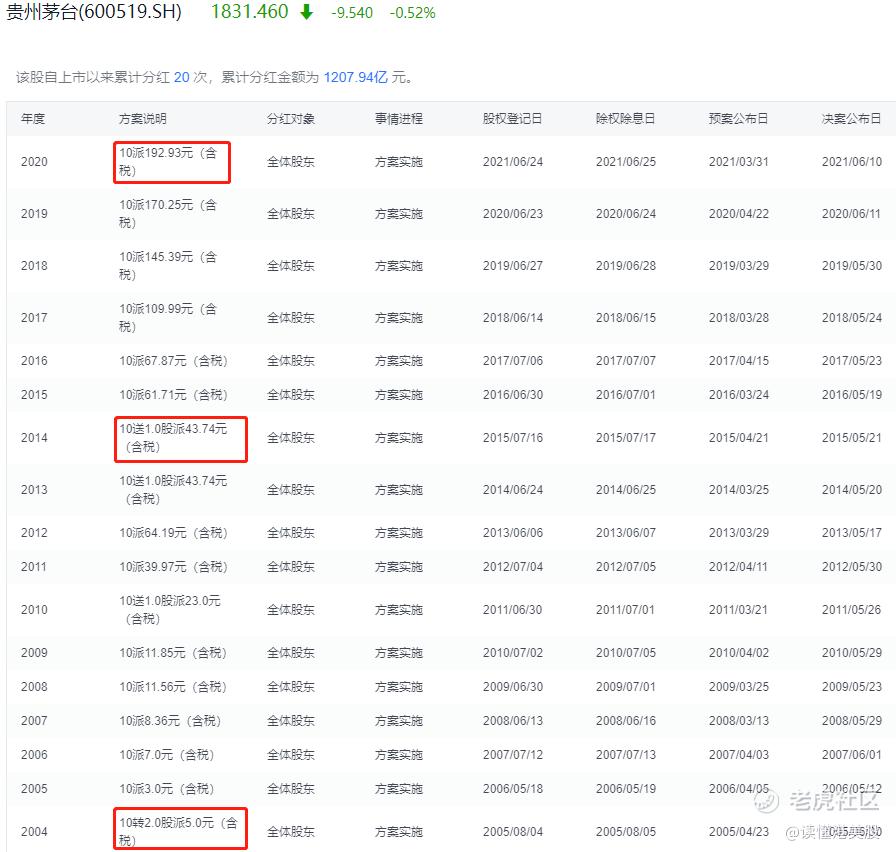The width and height of the screenshot is (896, 852).
Task: Click registration date 2021/06/24
Action: point(513,162)
